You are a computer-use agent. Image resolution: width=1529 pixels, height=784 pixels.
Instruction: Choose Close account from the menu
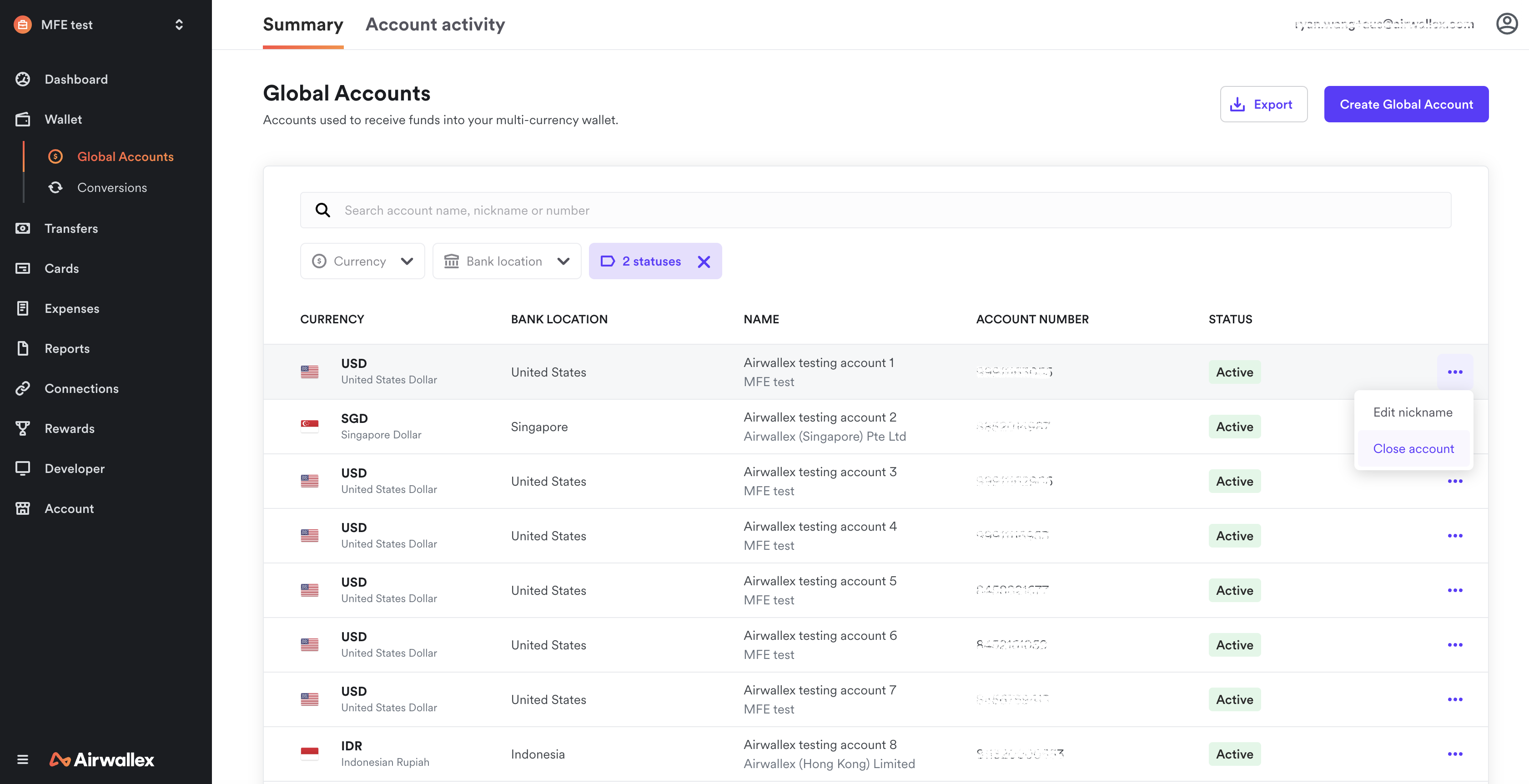[x=1413, y=449]
